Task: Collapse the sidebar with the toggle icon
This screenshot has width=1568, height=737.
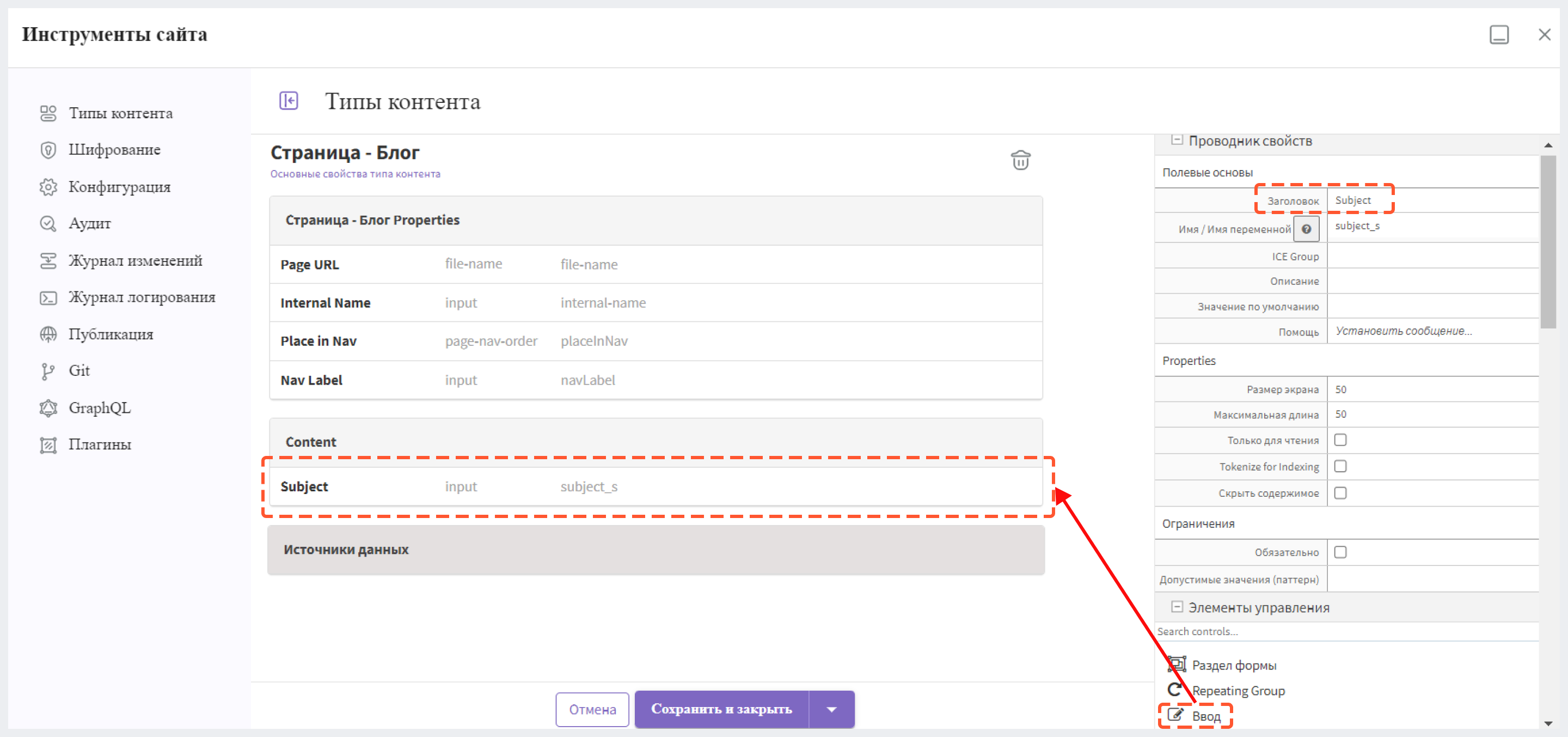Action: click(x=289, y=100)
